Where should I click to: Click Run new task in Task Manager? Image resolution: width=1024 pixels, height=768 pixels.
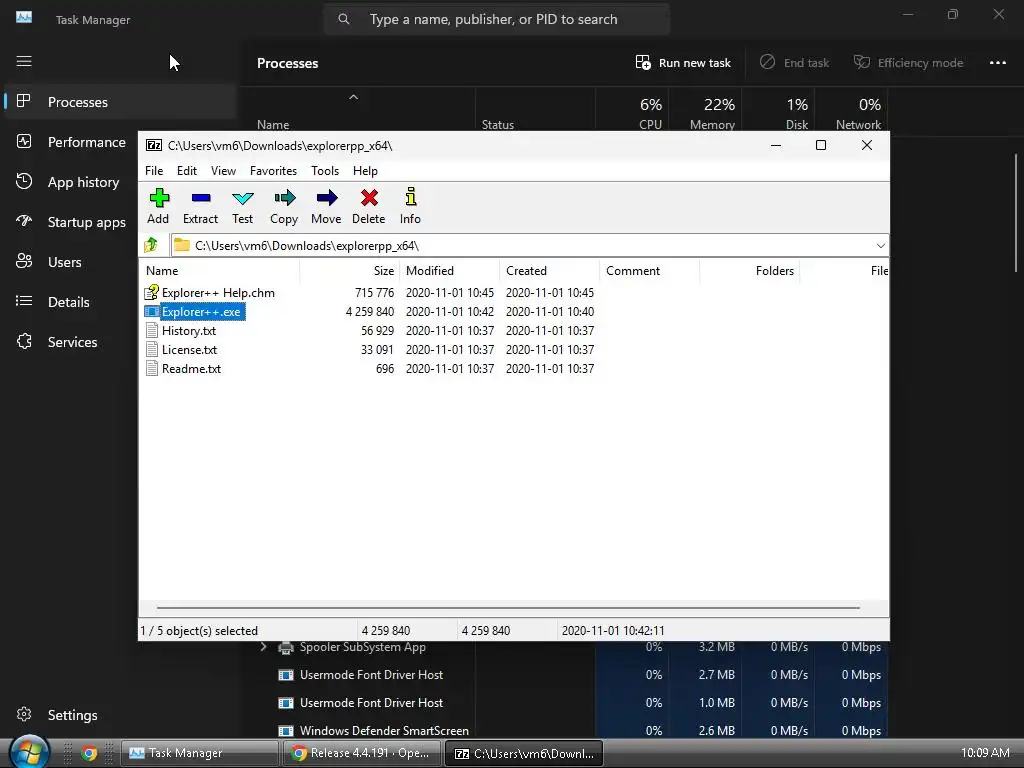(x=683, y=63)
